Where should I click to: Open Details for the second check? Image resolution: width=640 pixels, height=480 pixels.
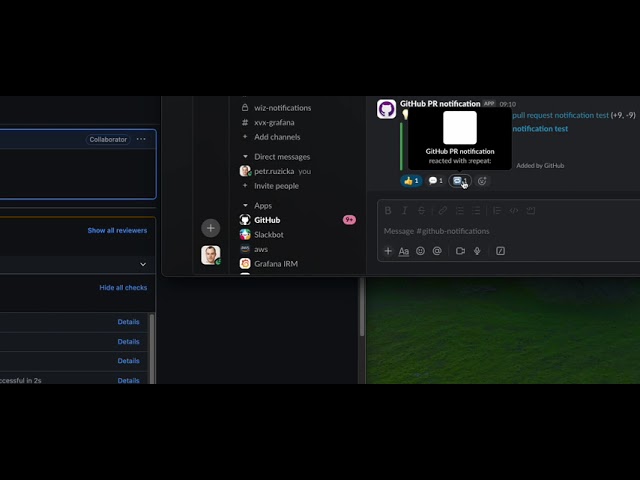point(128,342)
